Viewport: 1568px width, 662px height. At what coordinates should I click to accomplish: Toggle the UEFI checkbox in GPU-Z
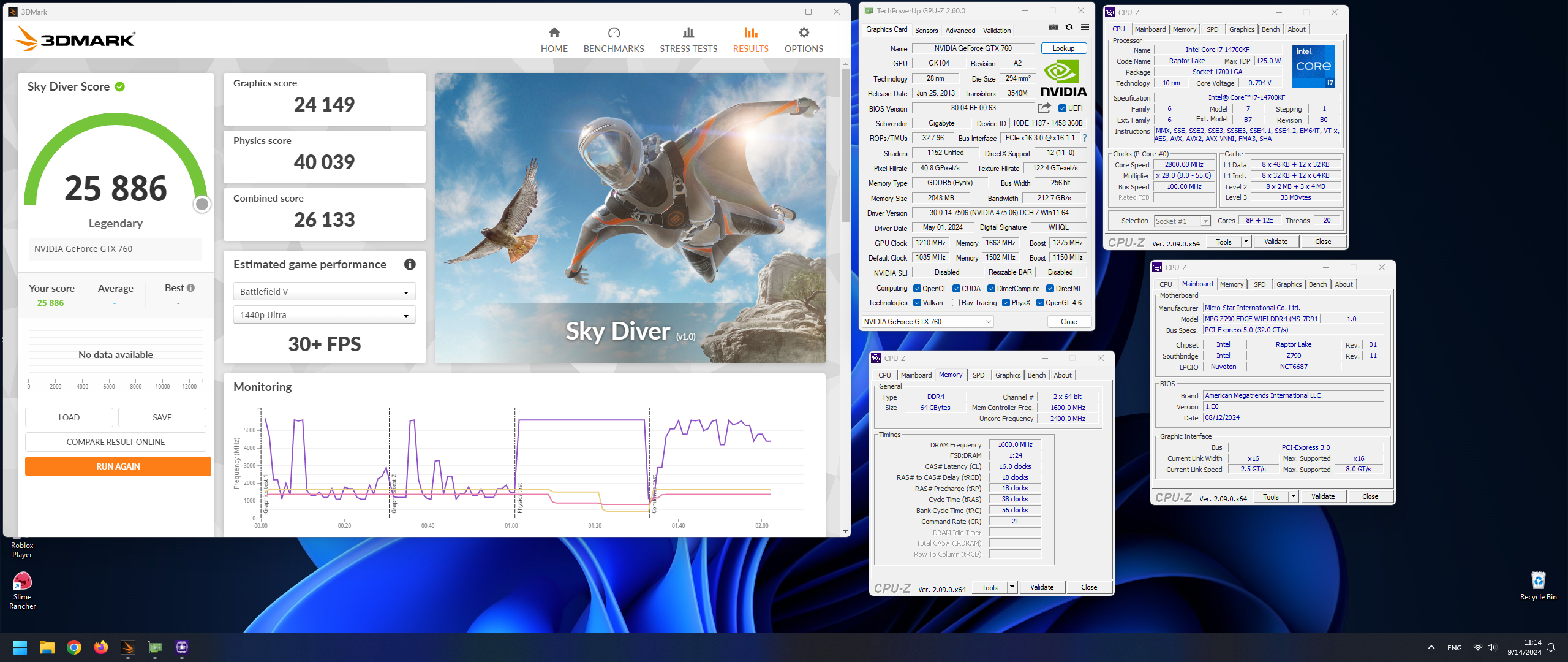pyautogui.click(x=1063, y=108)
